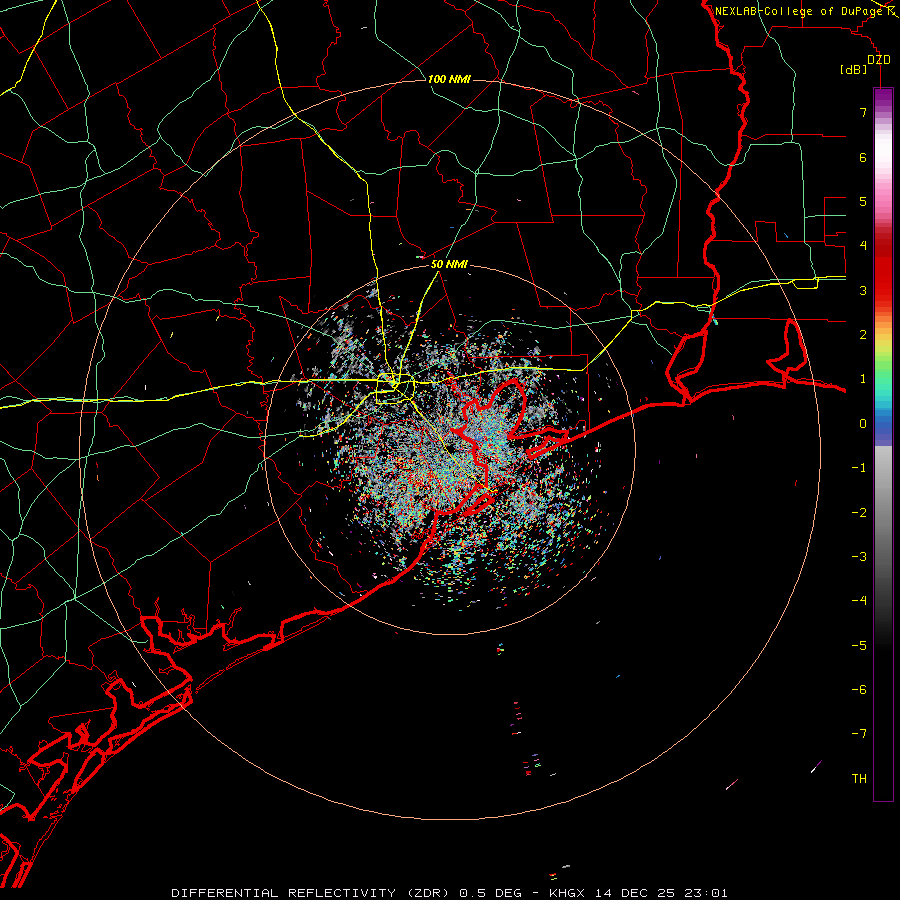Click the "0.5 DEG" elevation angle text

[490, 893]
